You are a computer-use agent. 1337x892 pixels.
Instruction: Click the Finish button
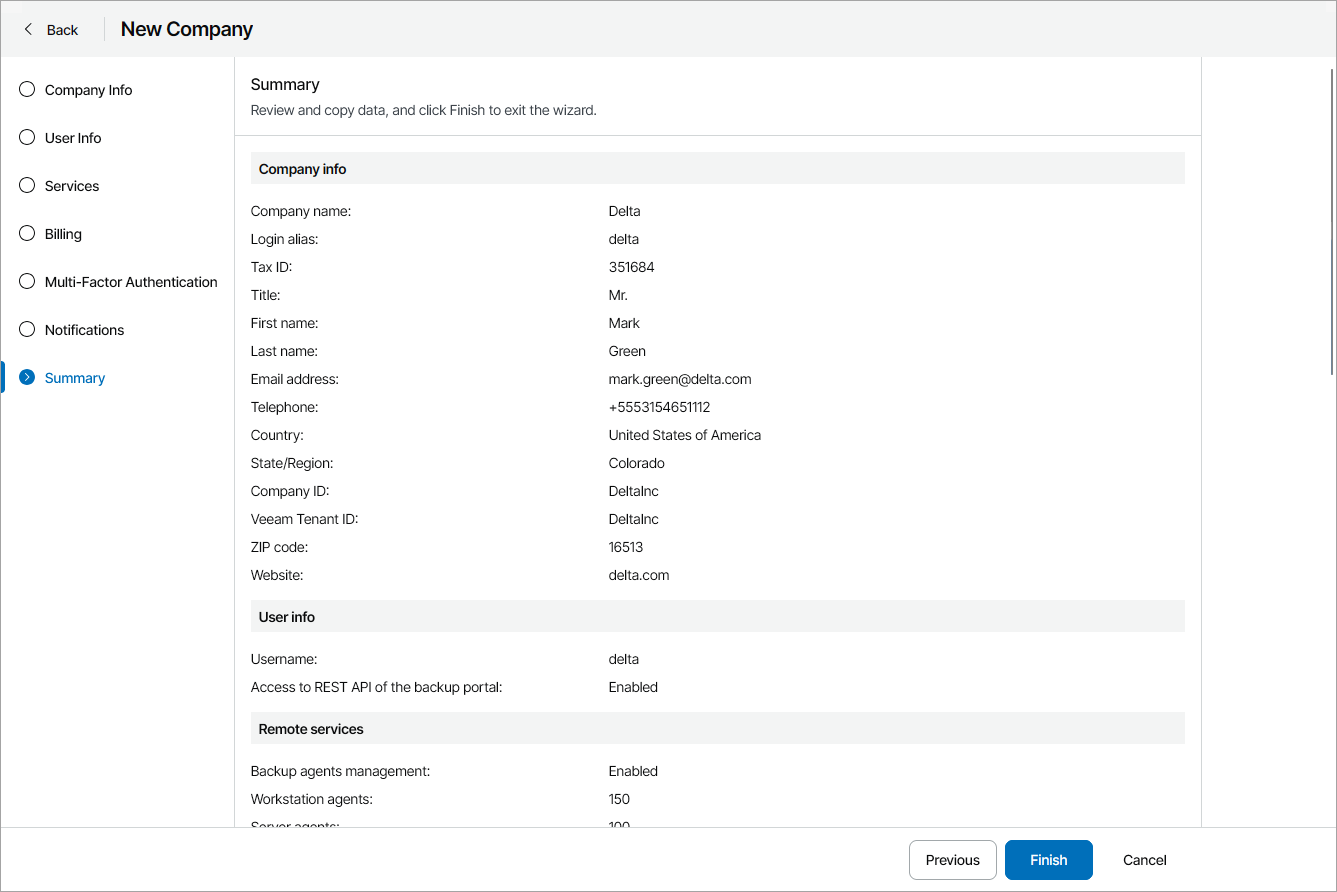[x=1048, y=860]
